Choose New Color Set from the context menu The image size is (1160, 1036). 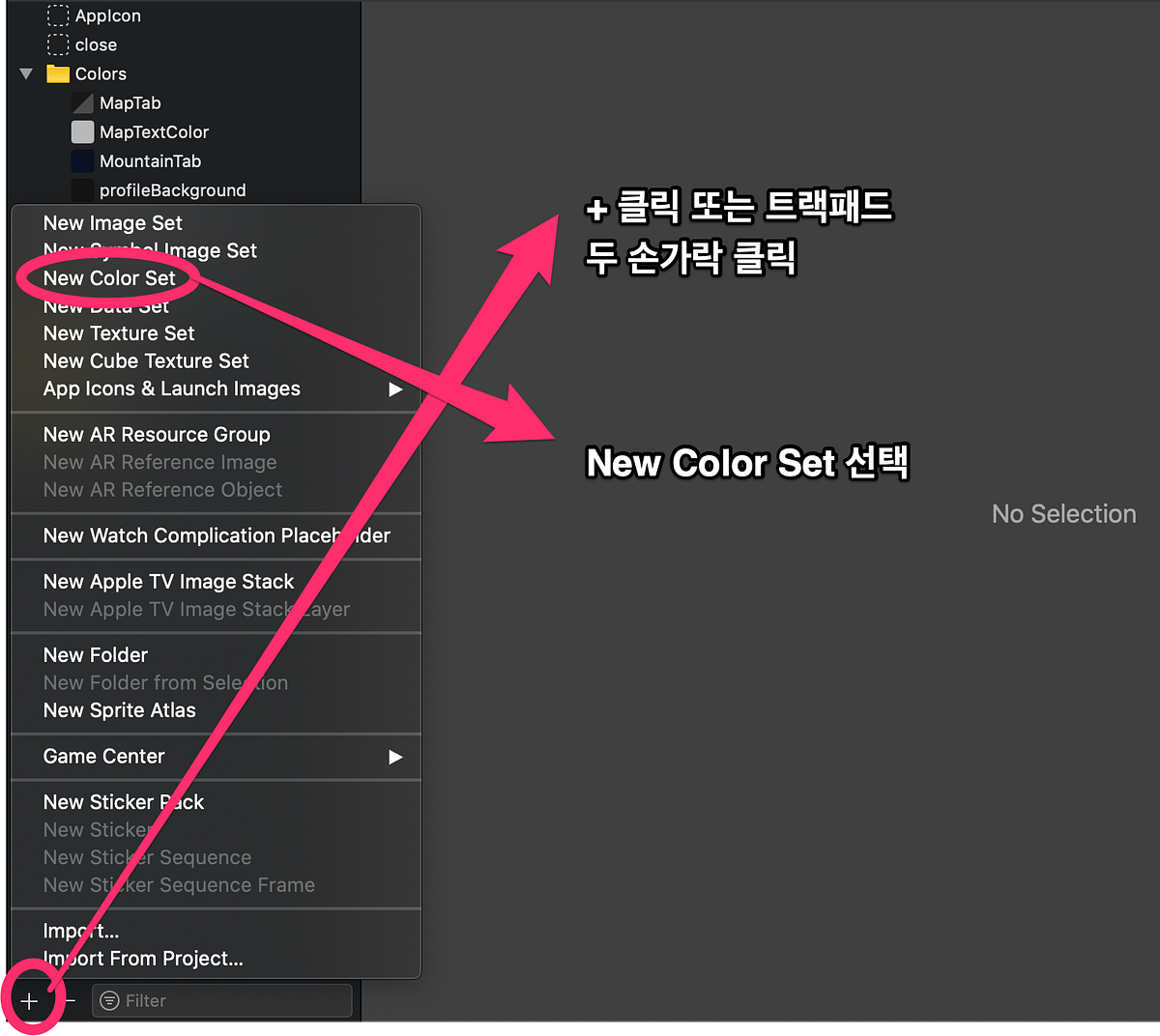click(109, 277)
